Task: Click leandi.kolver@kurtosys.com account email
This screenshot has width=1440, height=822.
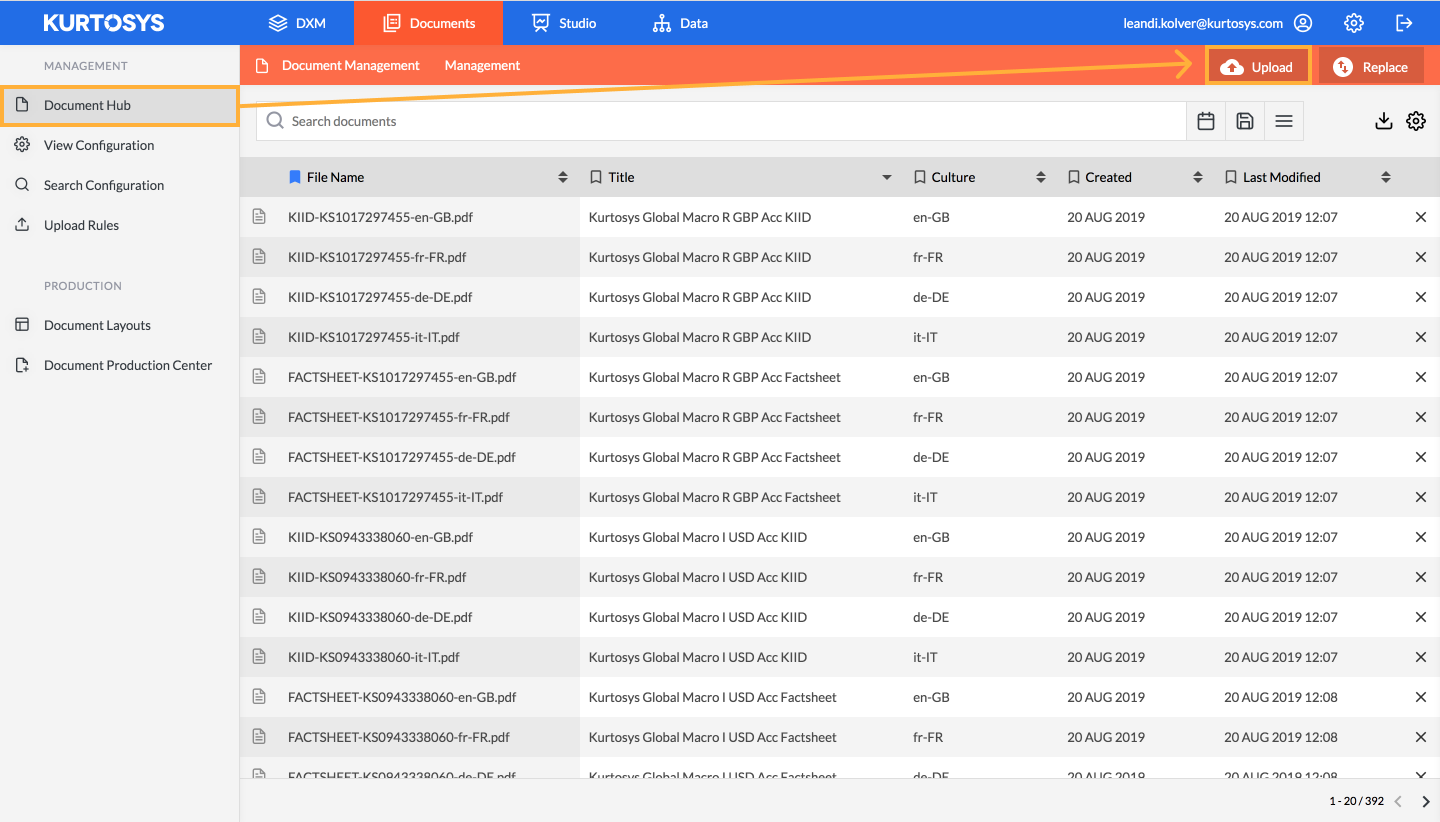Action: (x=1203, y=23)
